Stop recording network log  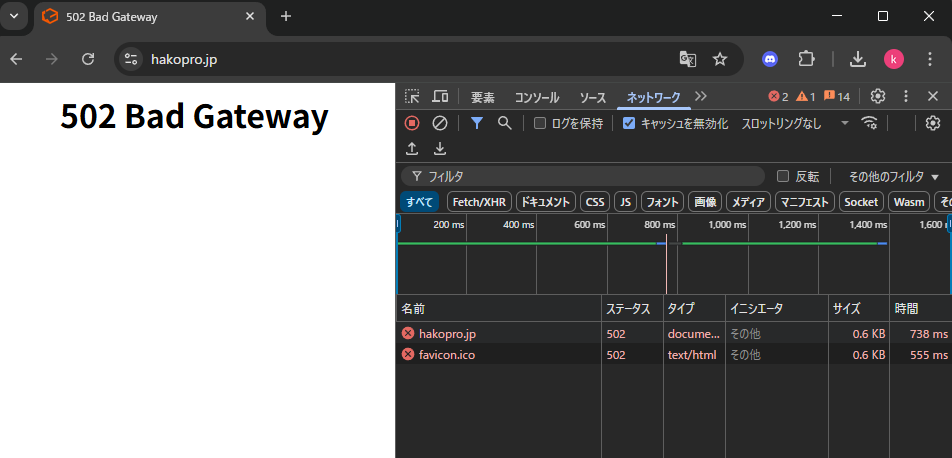click(412, 123)
